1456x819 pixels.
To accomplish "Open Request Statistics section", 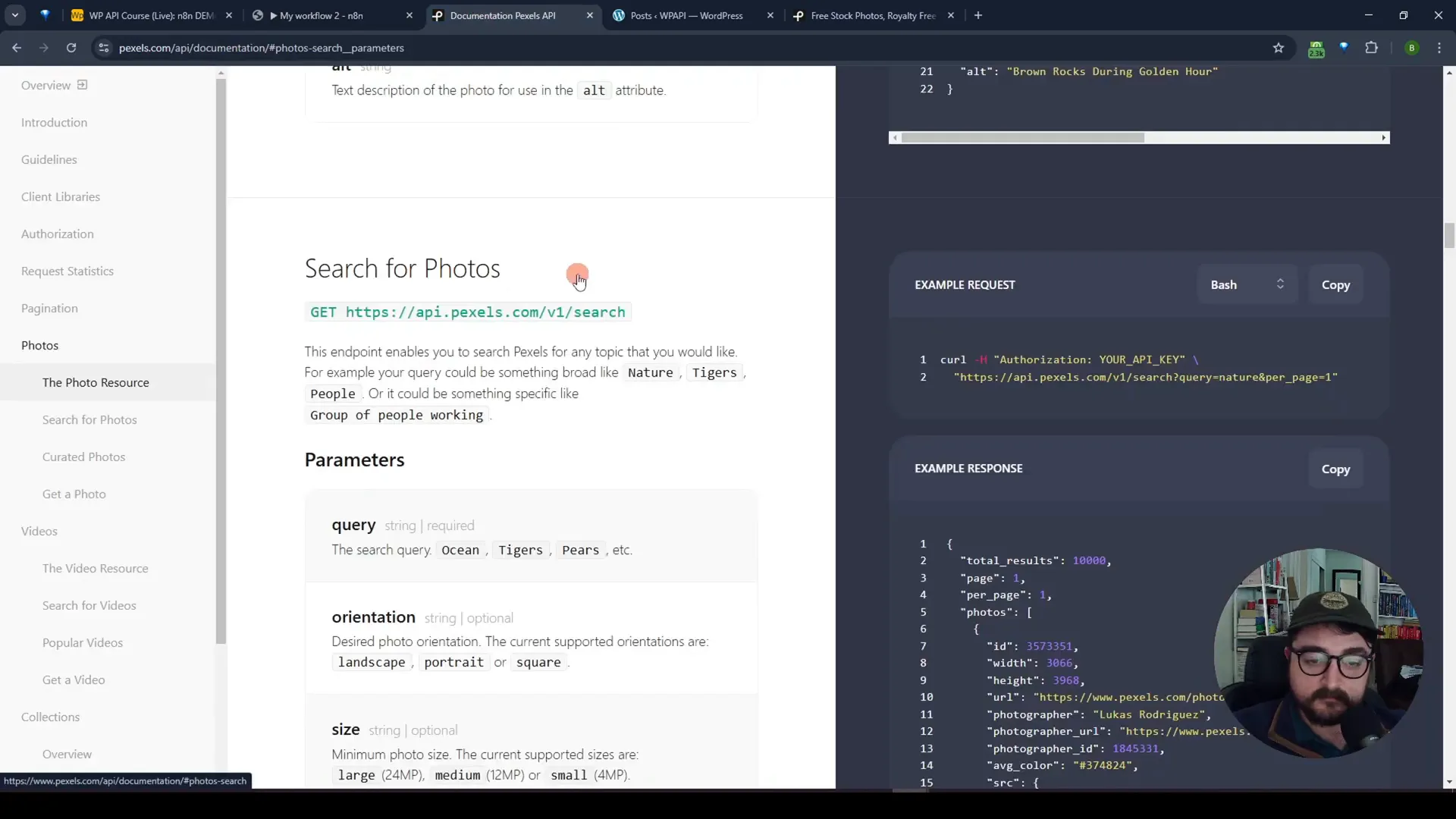I will tap(67, 271).
